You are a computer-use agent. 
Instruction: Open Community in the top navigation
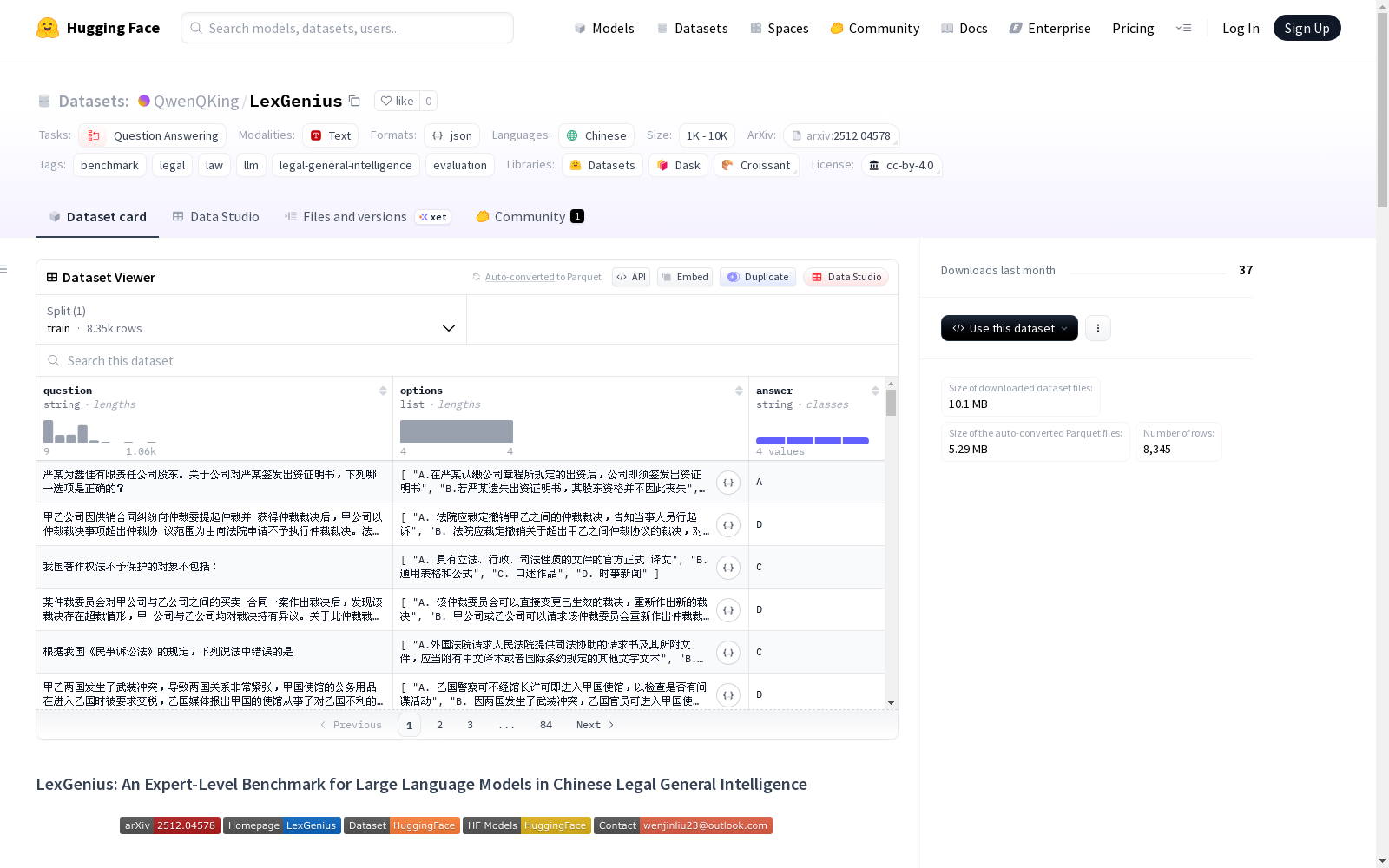875,28
